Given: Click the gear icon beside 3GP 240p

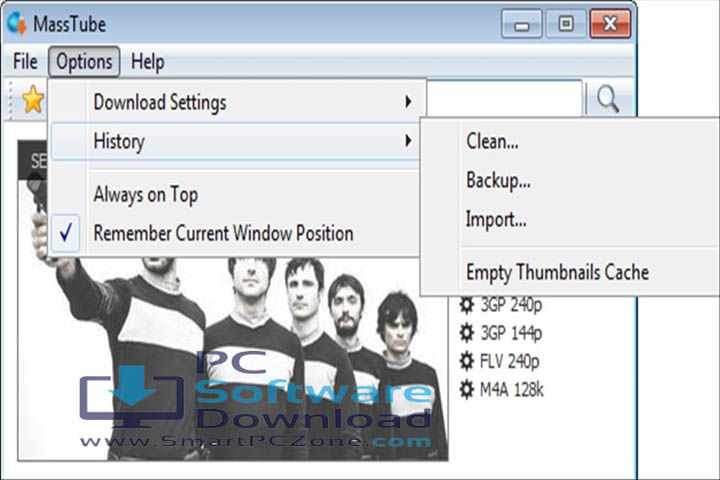Looking at the screenshot, I should (467, 305).
